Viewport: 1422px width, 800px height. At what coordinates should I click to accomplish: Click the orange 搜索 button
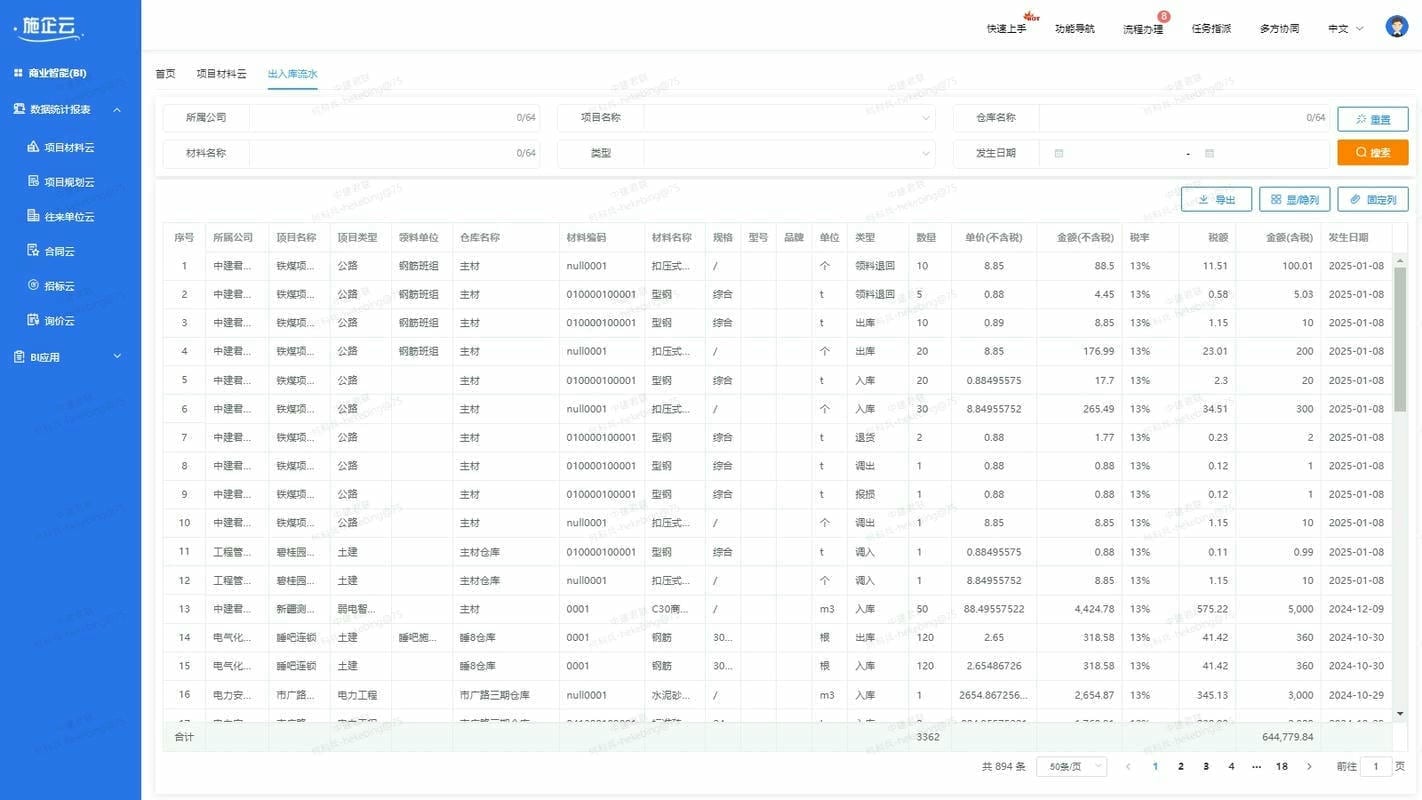click(1372, 153)
